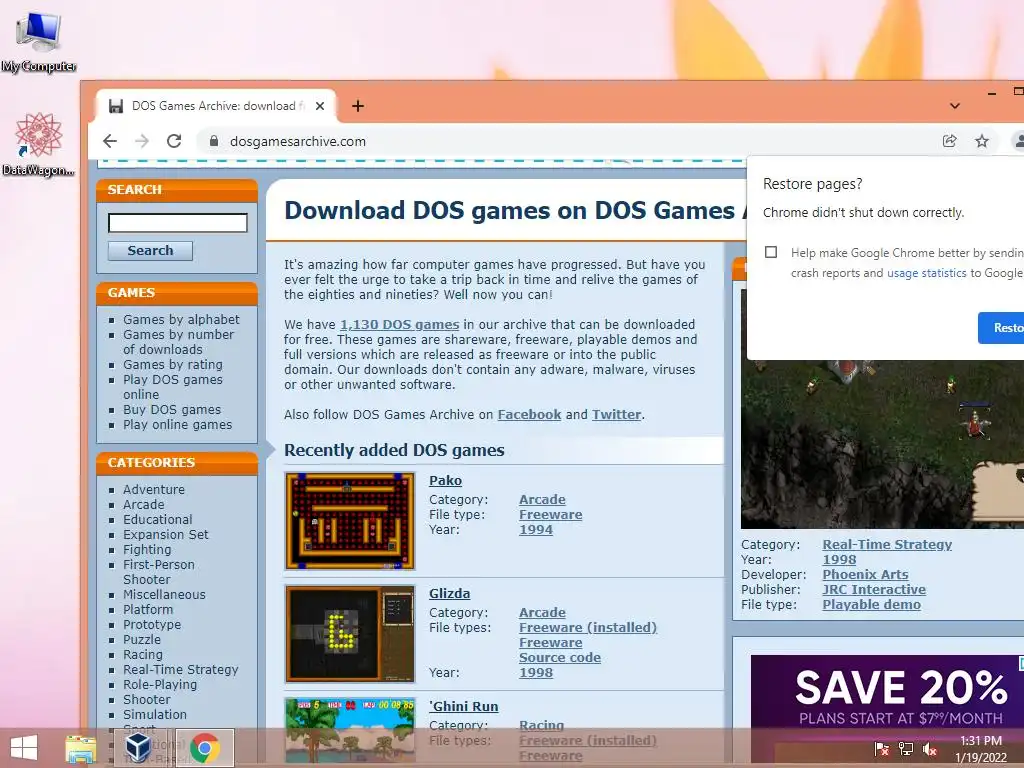Enable the crash reports checkbox
1024x768 pixels.
[771, 252]
